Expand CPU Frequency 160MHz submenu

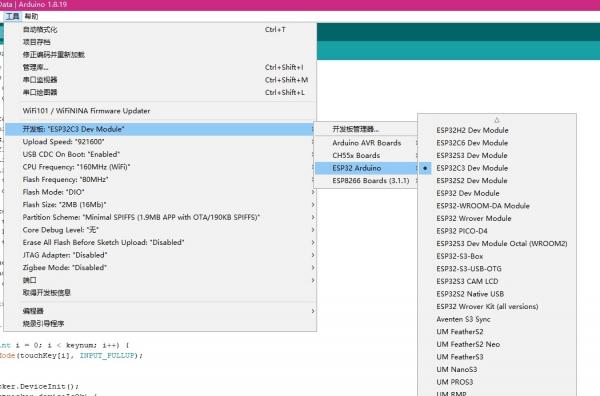tap(160, 167)
